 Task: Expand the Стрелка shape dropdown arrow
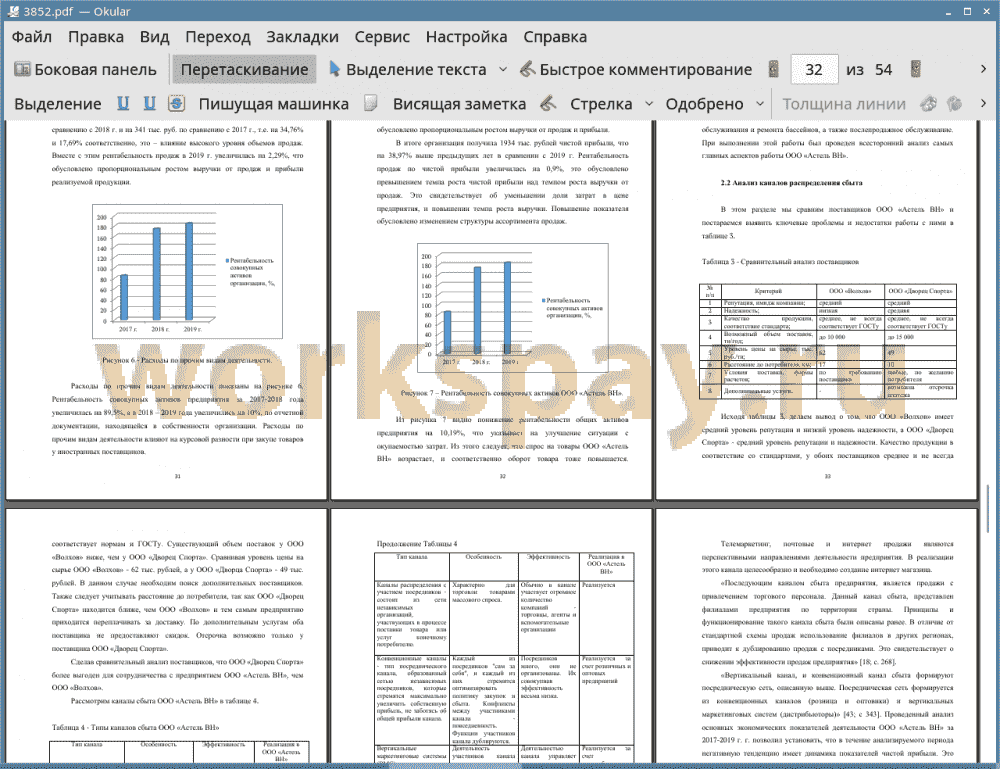click(649, 104)
